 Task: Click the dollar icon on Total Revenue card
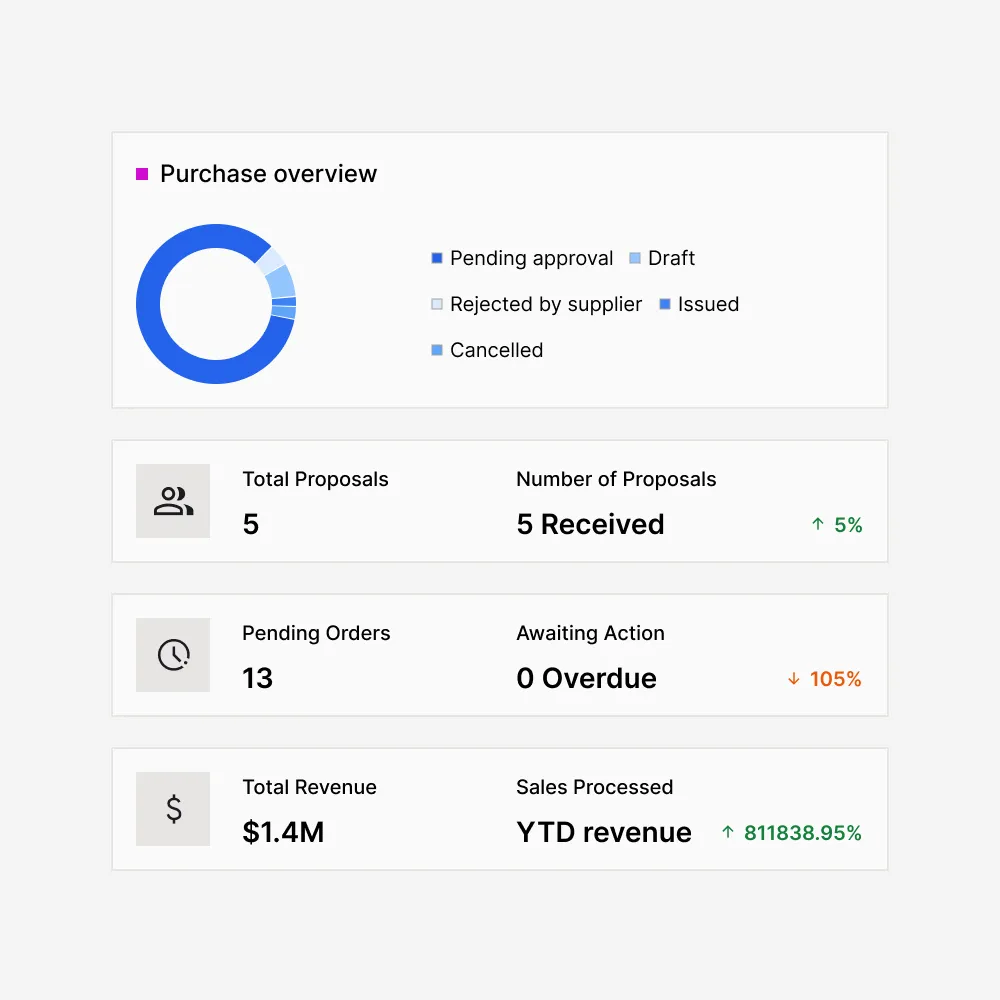tap(172, 809)
